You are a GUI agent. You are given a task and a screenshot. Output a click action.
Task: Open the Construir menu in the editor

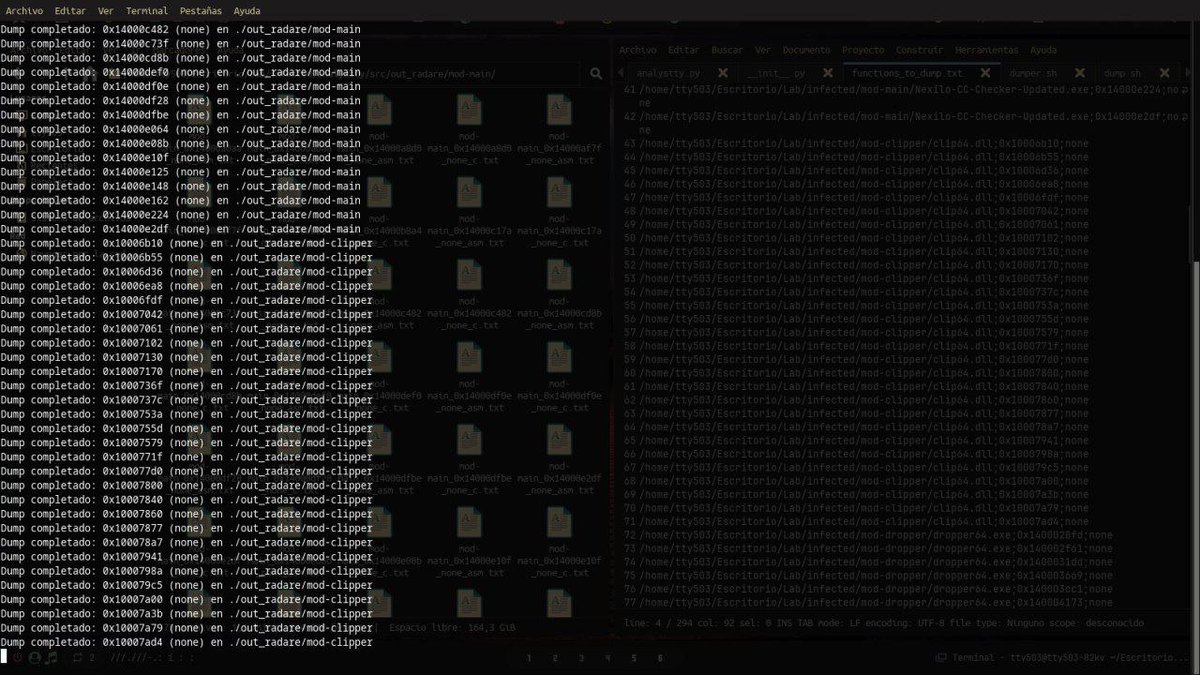coord(918,49)
